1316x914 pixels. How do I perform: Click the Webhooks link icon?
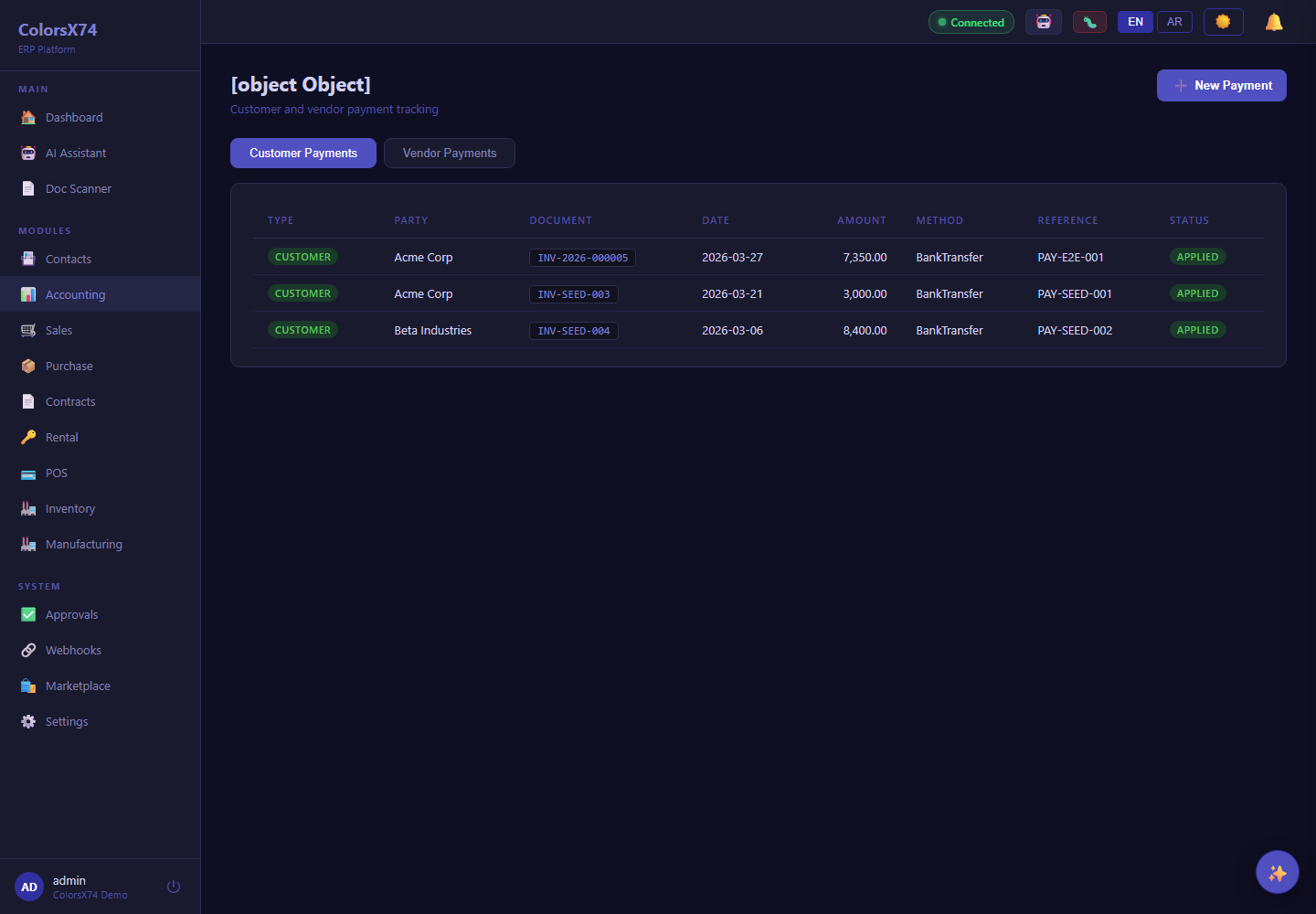coord(28,650)
